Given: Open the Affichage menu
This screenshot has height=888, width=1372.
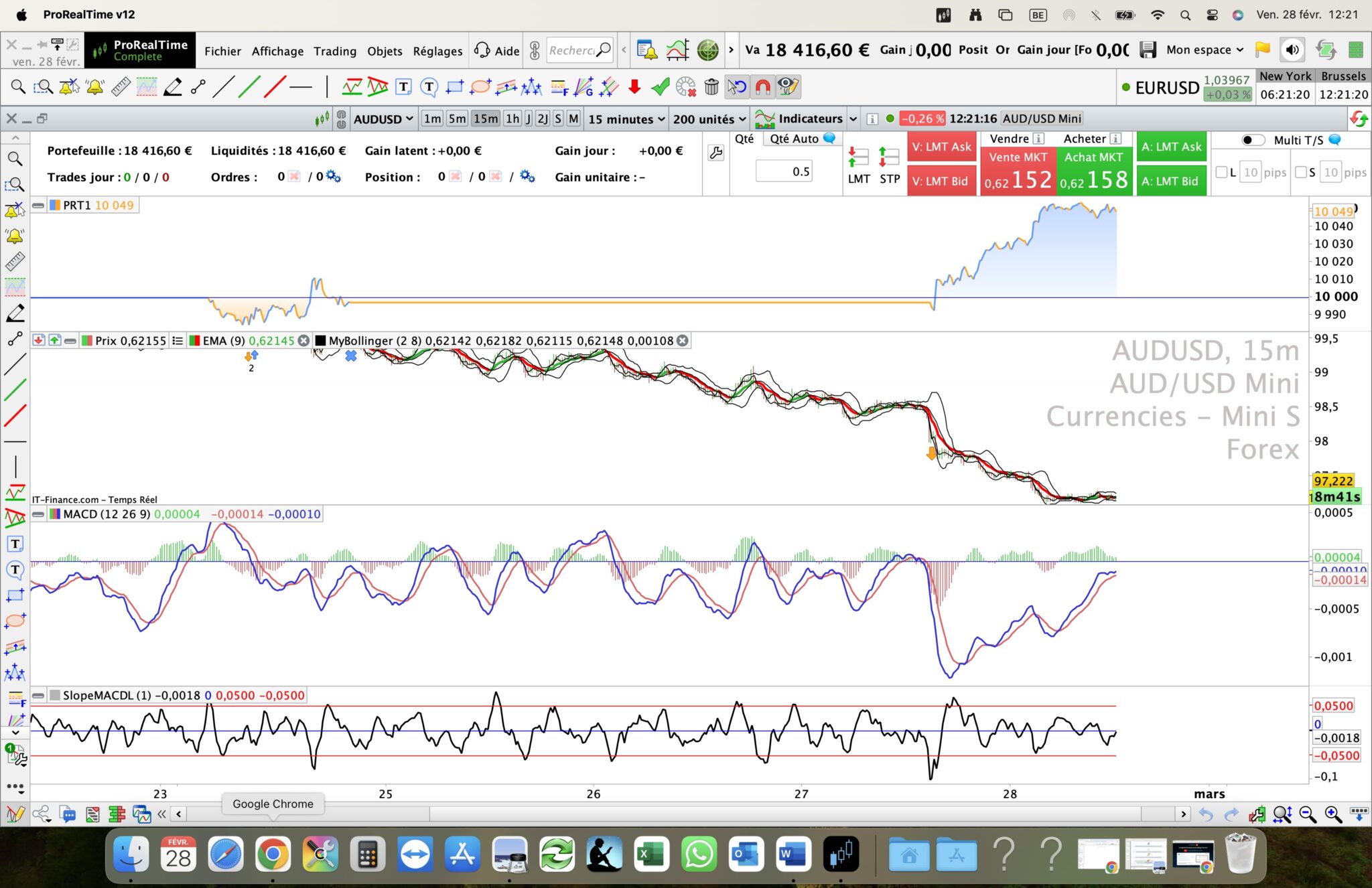Looking at the screenshot, I should pos(277,51).
